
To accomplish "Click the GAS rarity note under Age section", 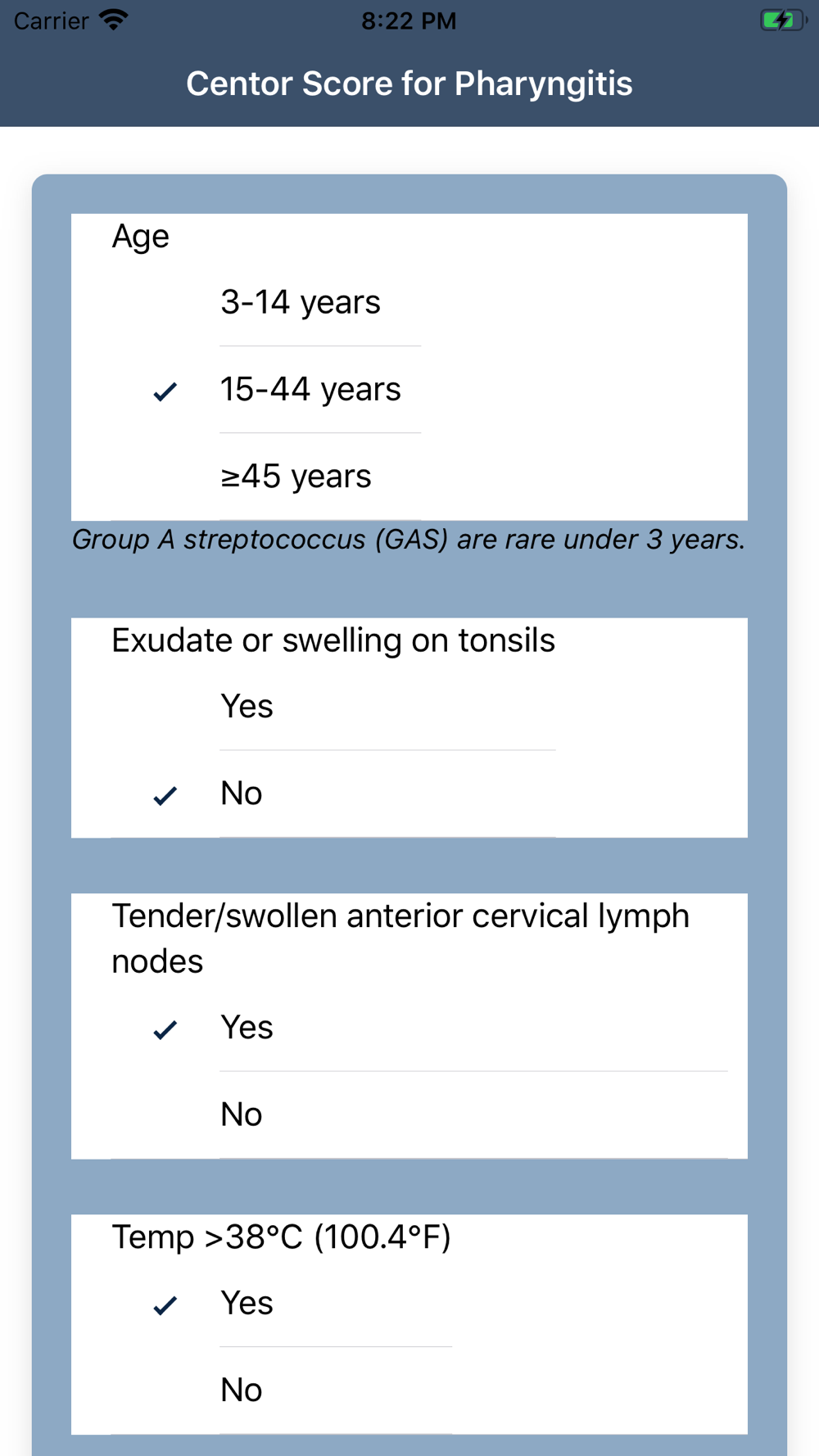I will (409, 540).
